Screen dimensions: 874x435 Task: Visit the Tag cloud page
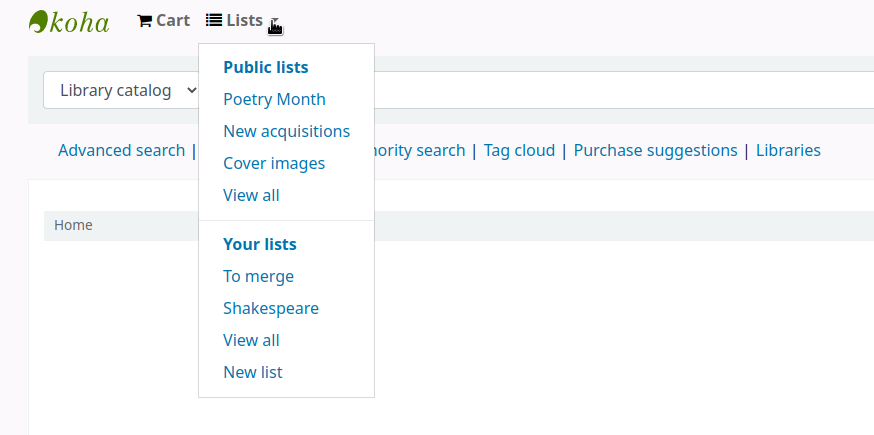519,151
